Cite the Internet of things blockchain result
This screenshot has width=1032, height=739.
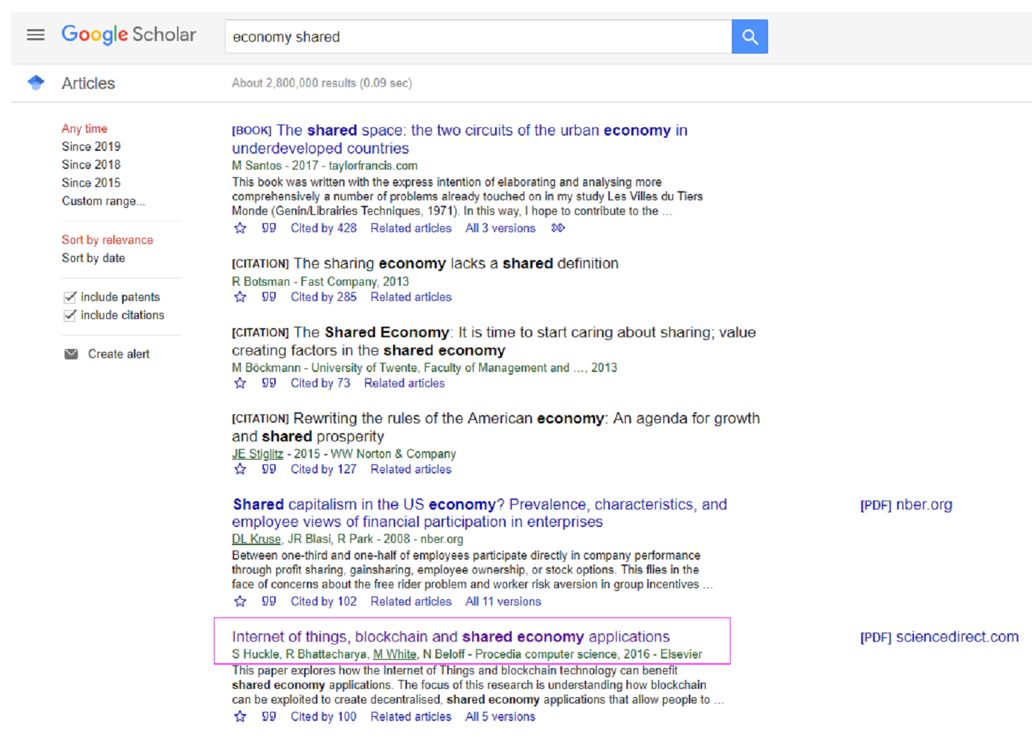point(269,717)
